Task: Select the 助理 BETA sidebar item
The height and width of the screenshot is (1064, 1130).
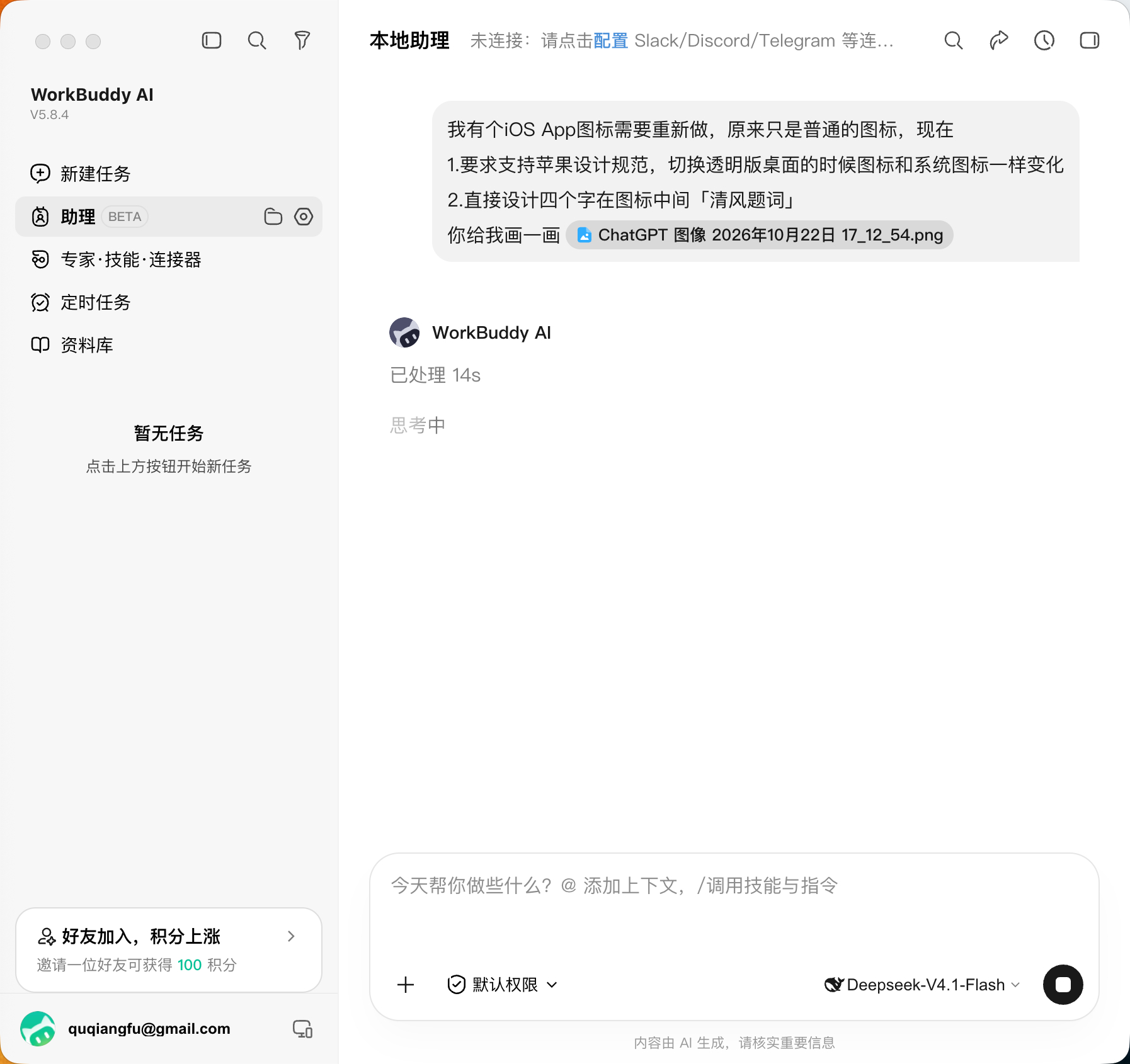Action: tap(169, 217)
